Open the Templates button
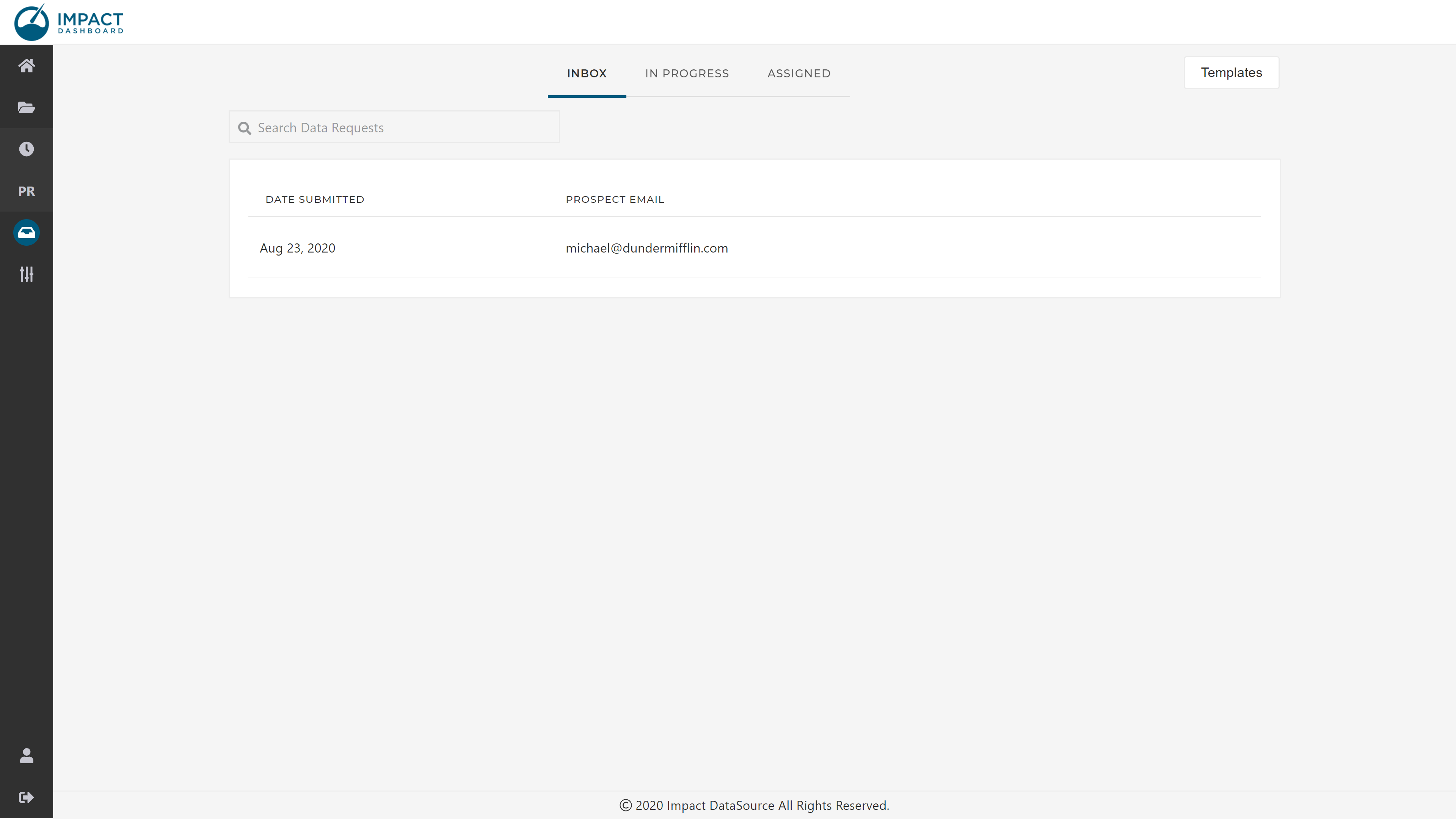 point(1231,72)
